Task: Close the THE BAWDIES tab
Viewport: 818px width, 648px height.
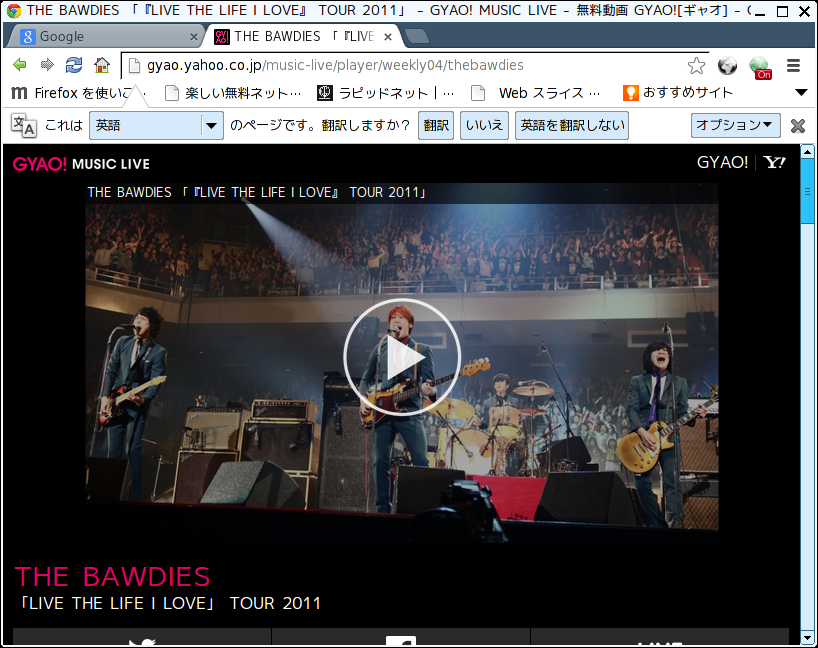Action: click(x=388, y=37)
